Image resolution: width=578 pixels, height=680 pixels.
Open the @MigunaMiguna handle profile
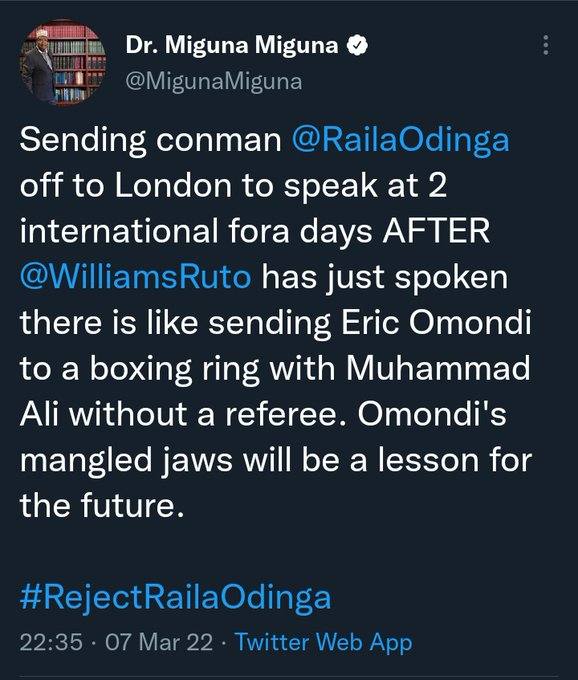click(214, 82)
